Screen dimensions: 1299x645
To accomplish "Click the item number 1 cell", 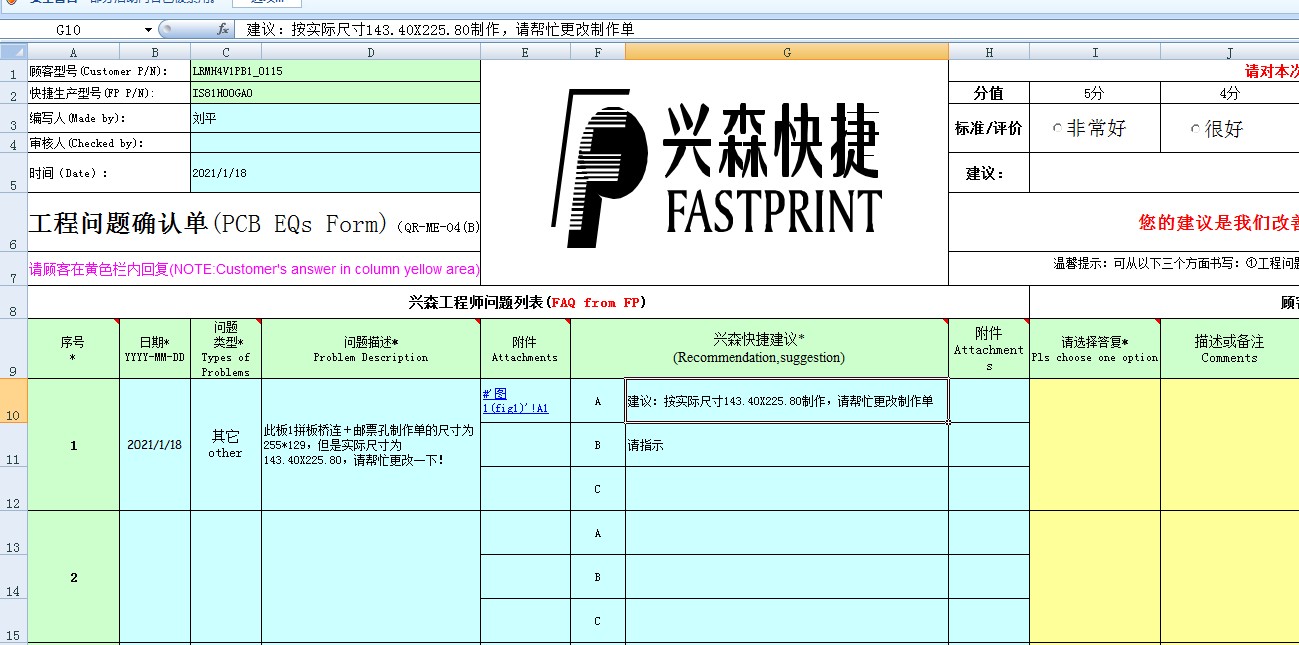I will (x=73, y=445).
